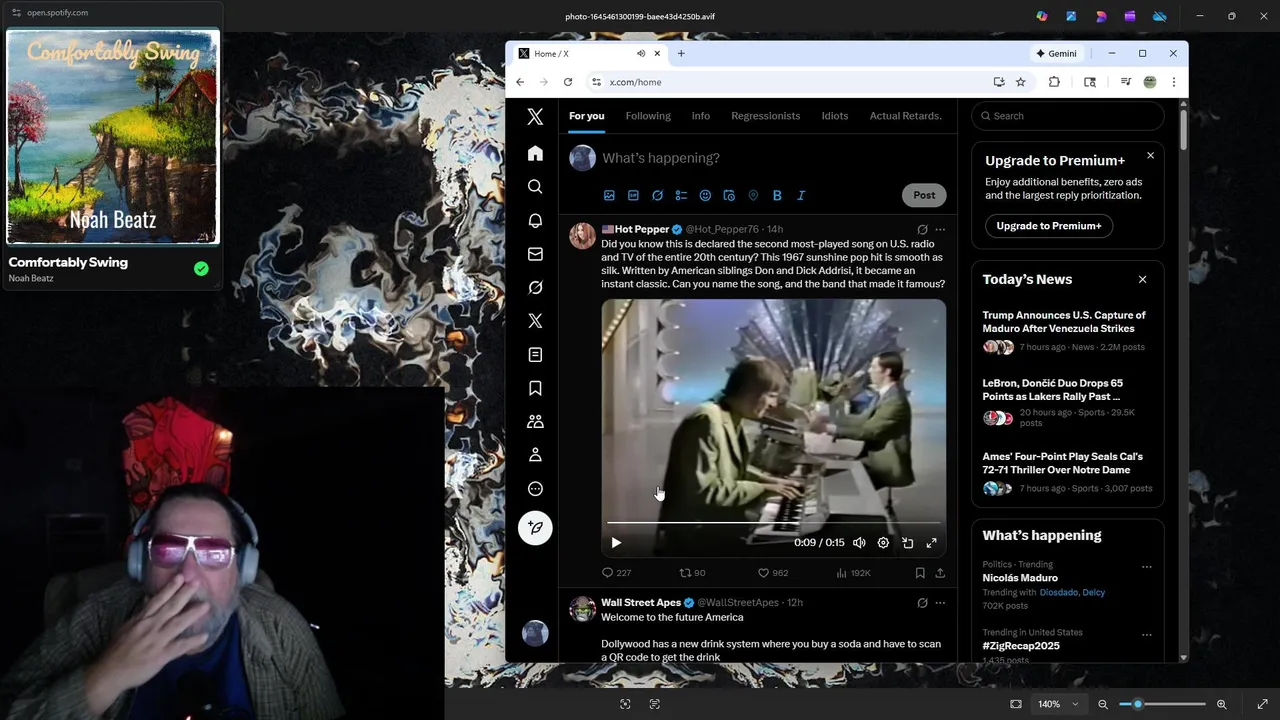Open Chrome three-dot menu
Image resolution: width=1280 pixels, height=720 pixels.
(x=1174, y=82)
